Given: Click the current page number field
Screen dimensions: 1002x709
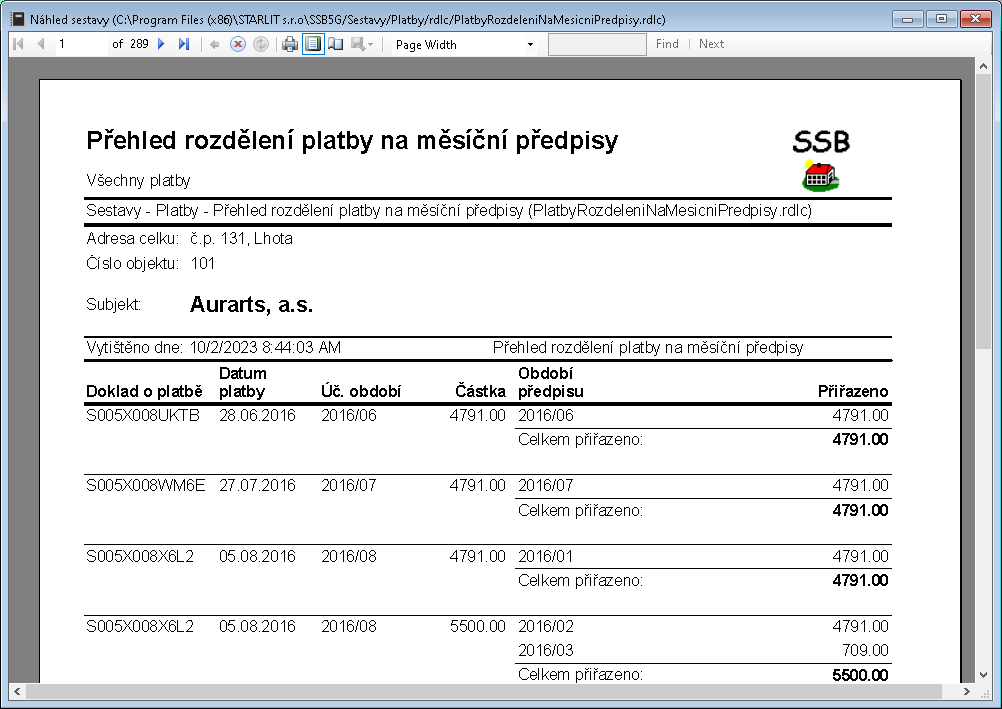Looking at the screenshot, I should click(x=80, y=44).
